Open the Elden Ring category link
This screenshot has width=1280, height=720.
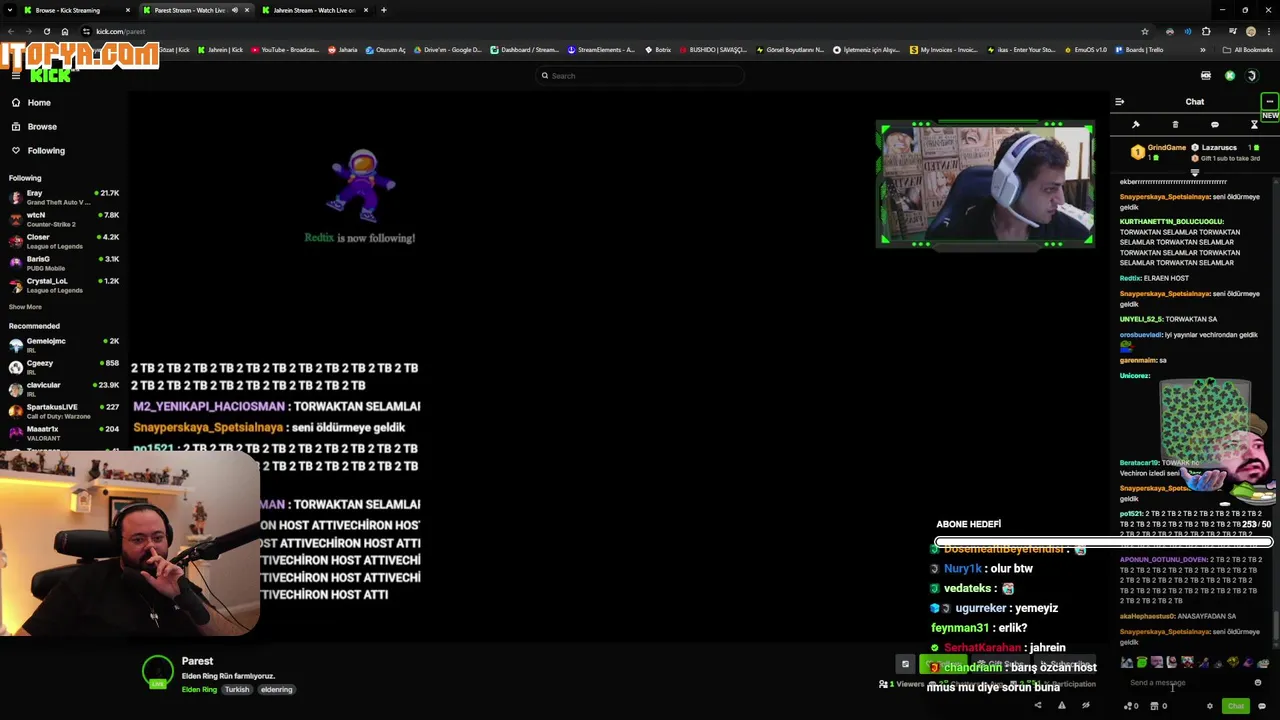199,689
